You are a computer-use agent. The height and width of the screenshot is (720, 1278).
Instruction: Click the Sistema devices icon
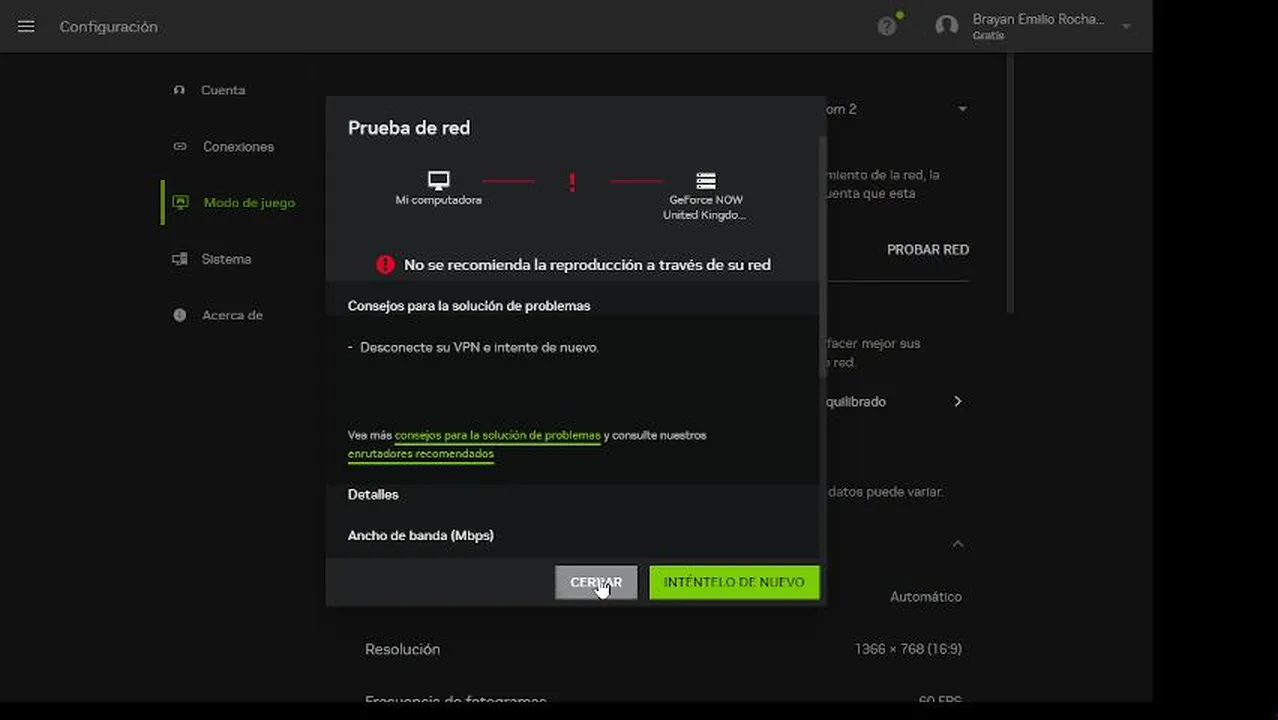(x=180, y=259)
